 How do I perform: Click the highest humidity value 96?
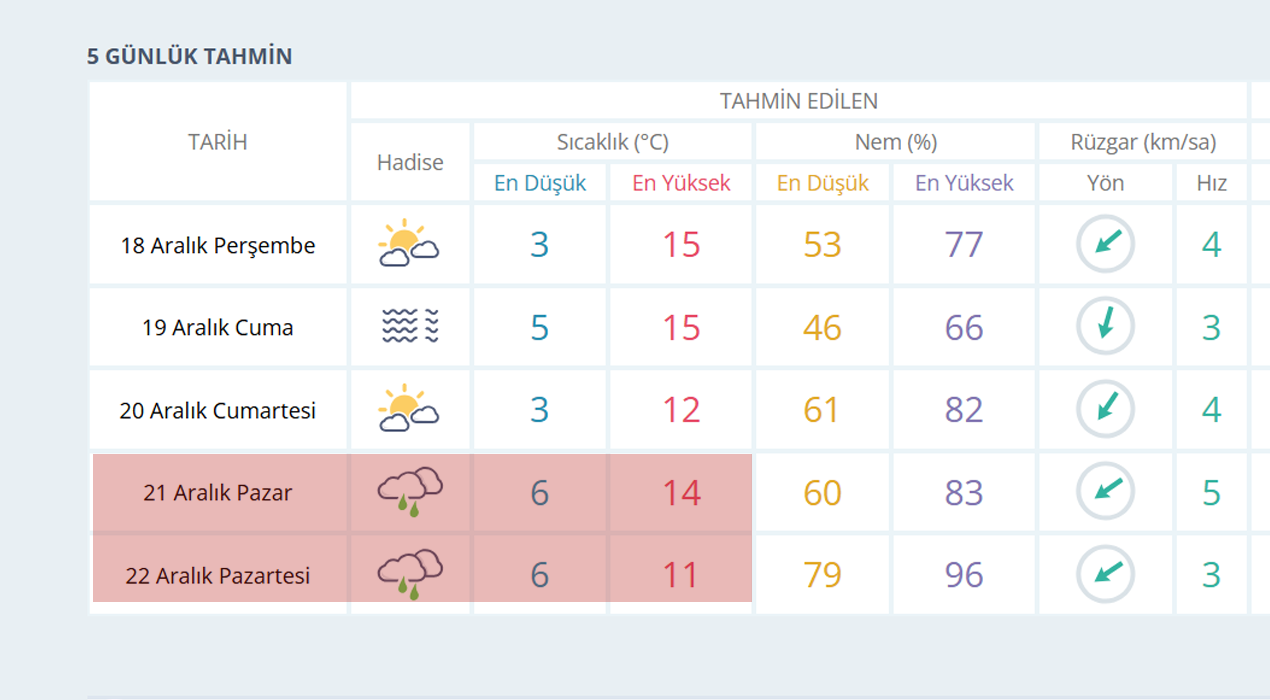(x=964, y=575)
